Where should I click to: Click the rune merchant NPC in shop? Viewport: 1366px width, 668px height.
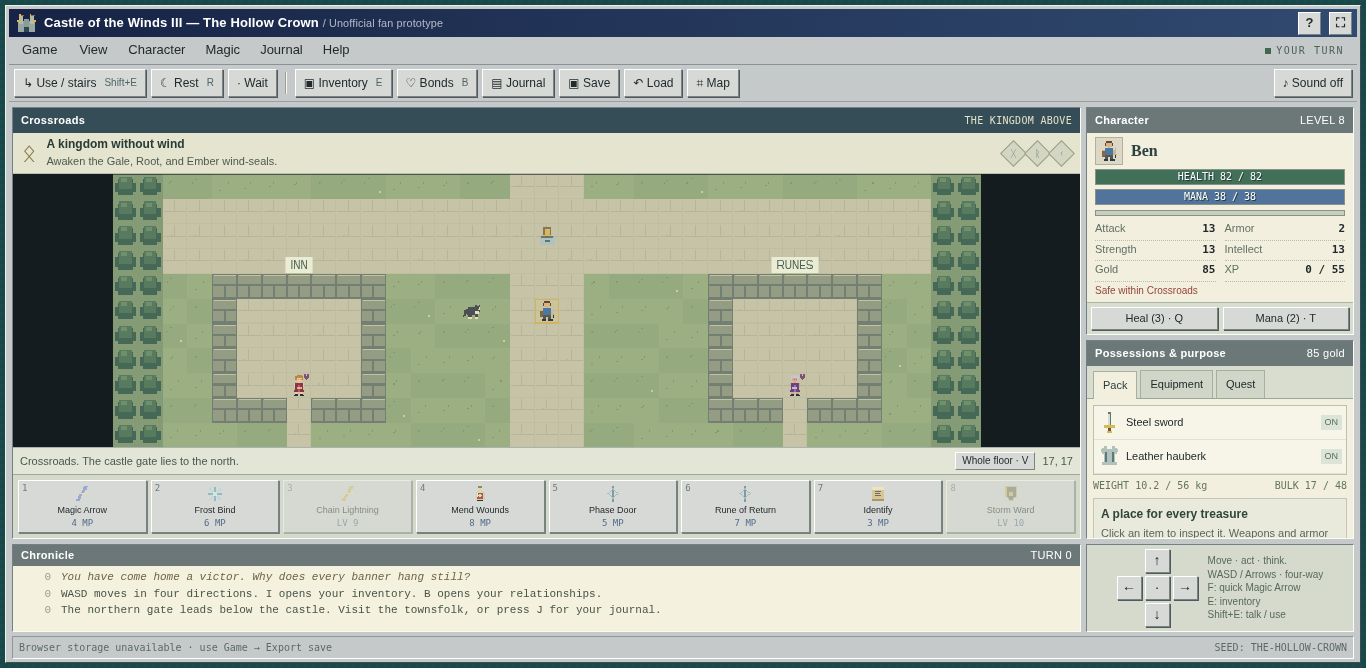tap(795, 385)
